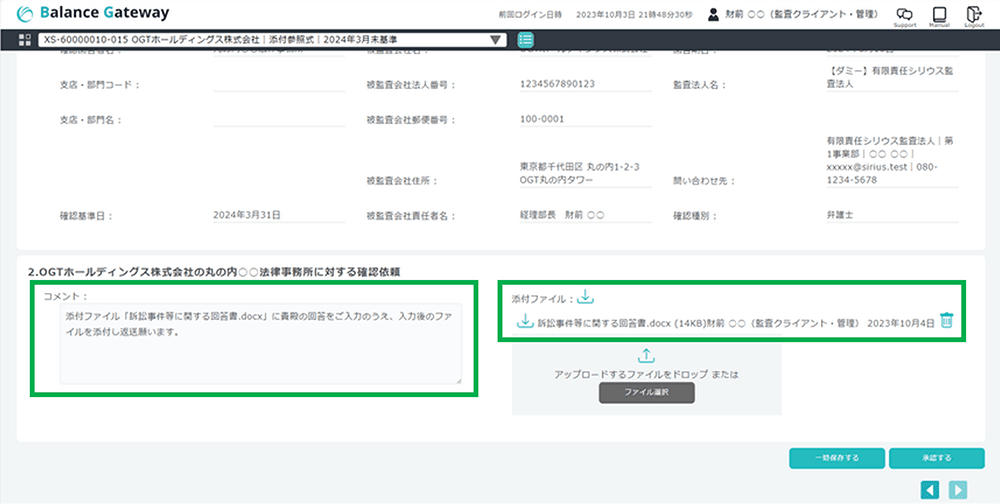Delete the attached docx with trash icon
The image size is (1000, 504).
[x=946, y=321]
